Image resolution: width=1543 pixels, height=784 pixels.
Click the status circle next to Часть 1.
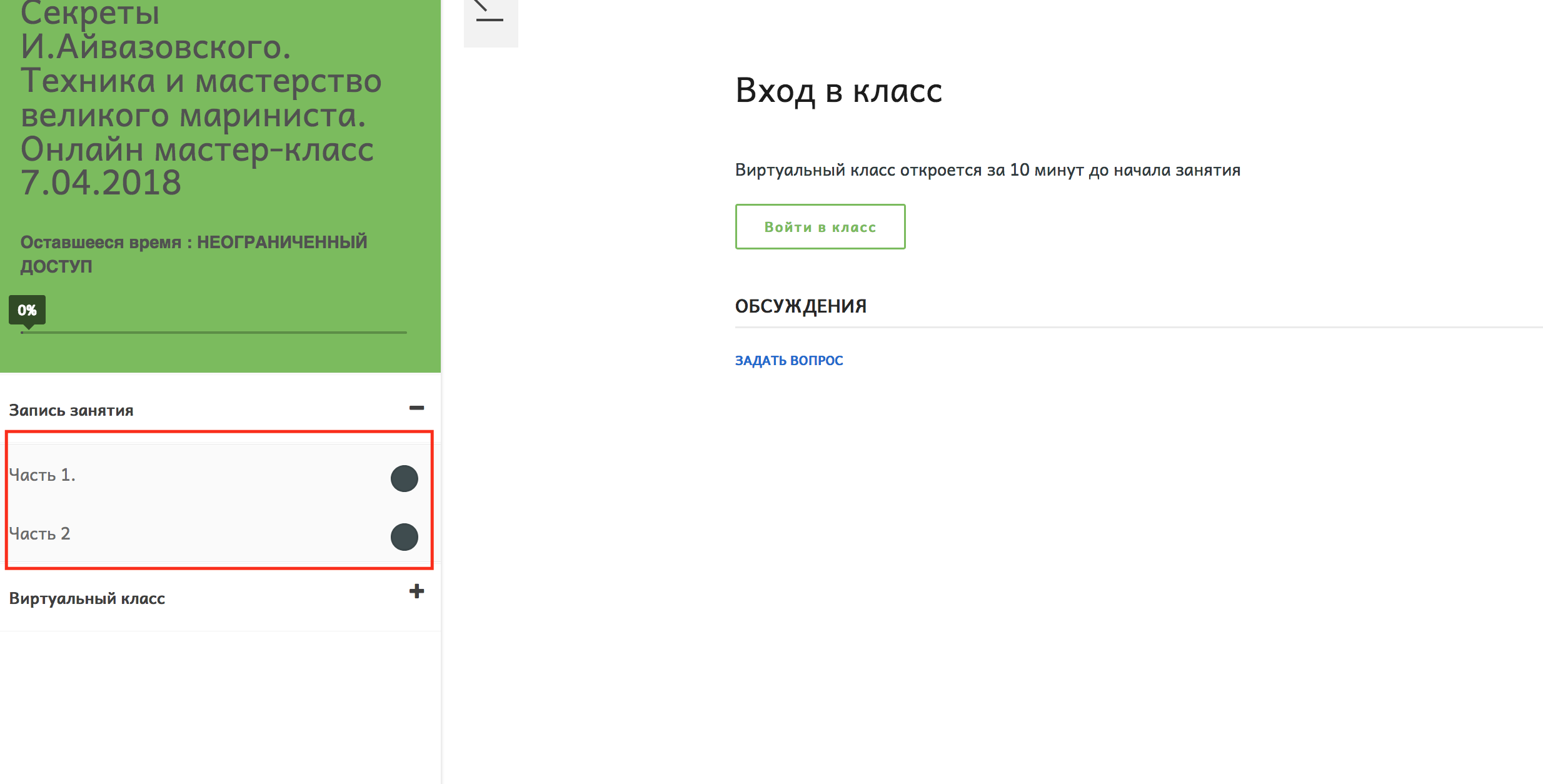(405, 479)
